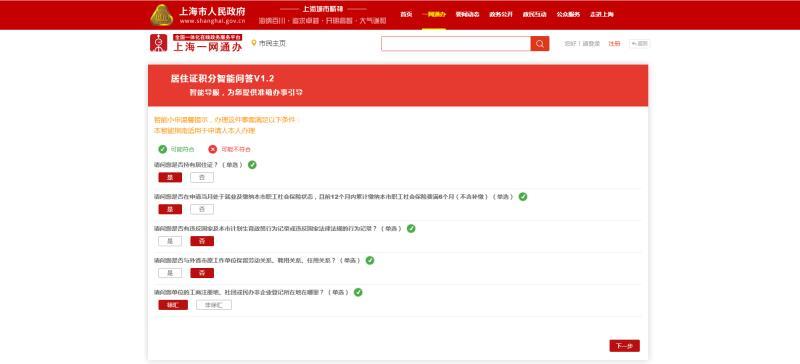Select 否 for the social insurance question
Viewport: 800px width, 364px height.
202,209
